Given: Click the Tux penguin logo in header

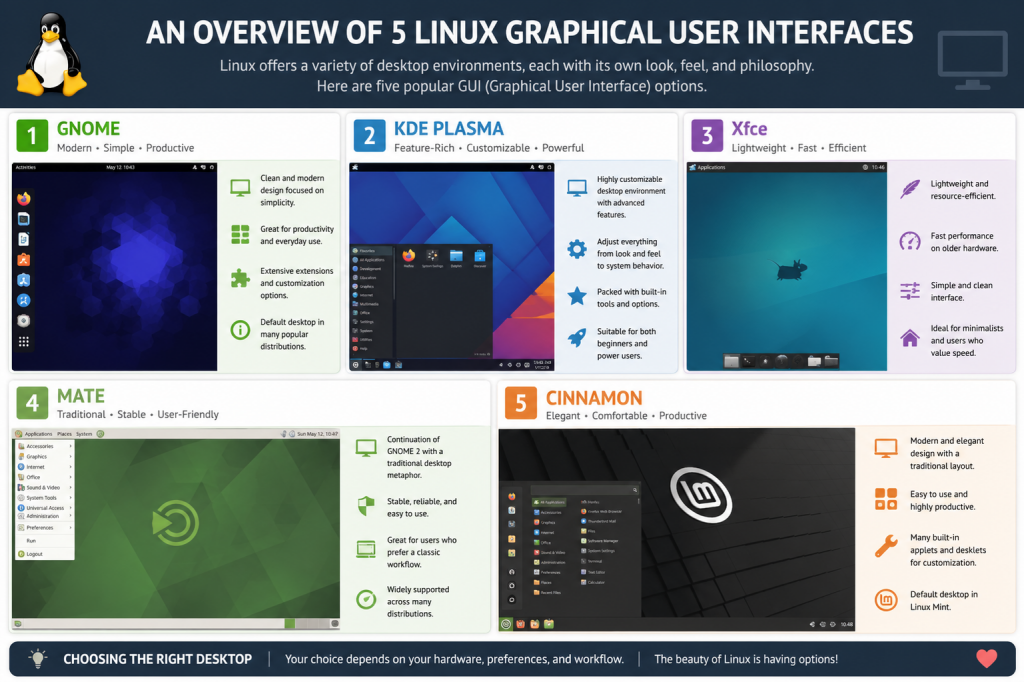Looking at the screenshot, I should pyautogui.click(x=52, y=54).
